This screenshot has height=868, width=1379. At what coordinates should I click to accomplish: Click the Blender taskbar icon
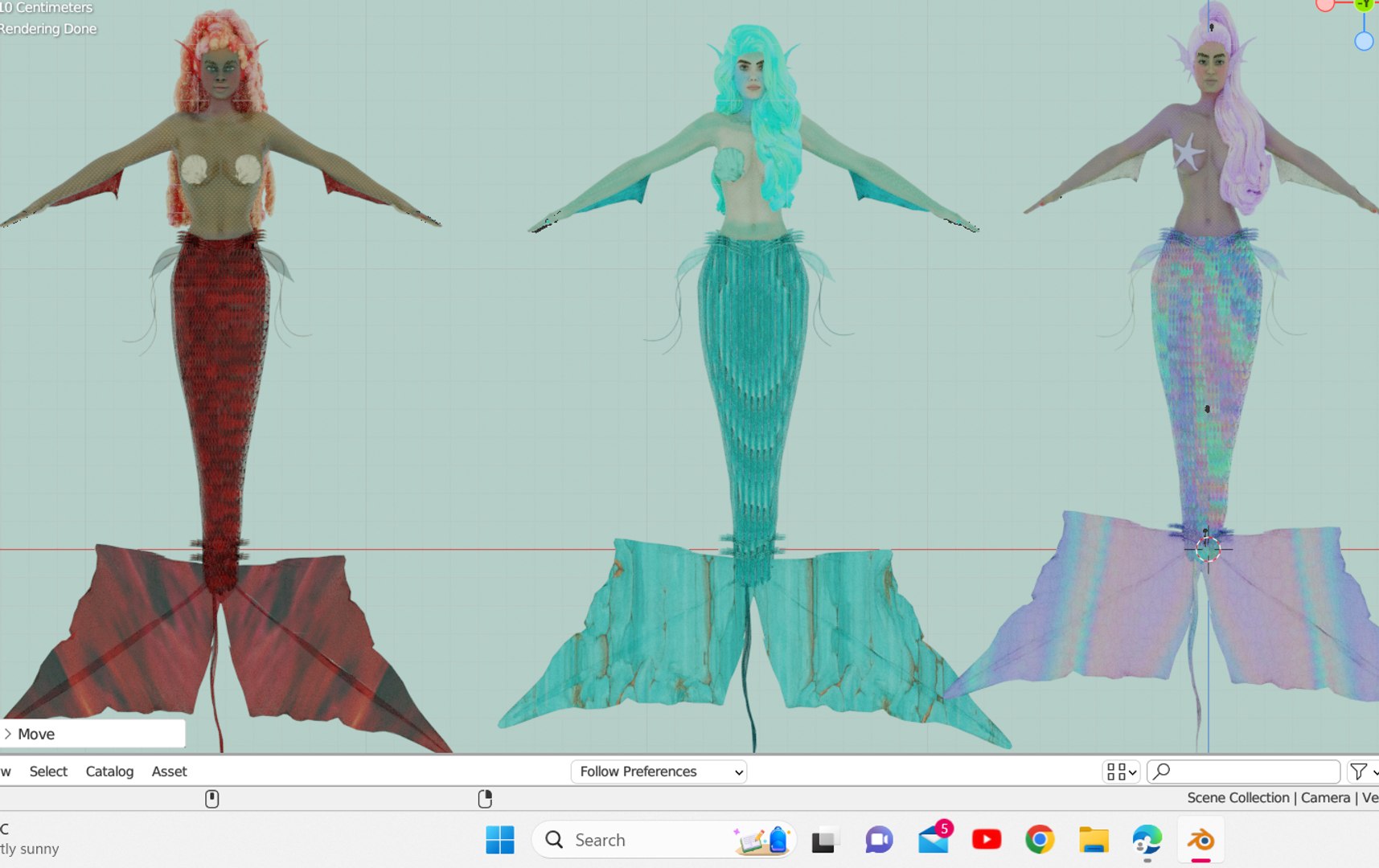[1201, 840]
